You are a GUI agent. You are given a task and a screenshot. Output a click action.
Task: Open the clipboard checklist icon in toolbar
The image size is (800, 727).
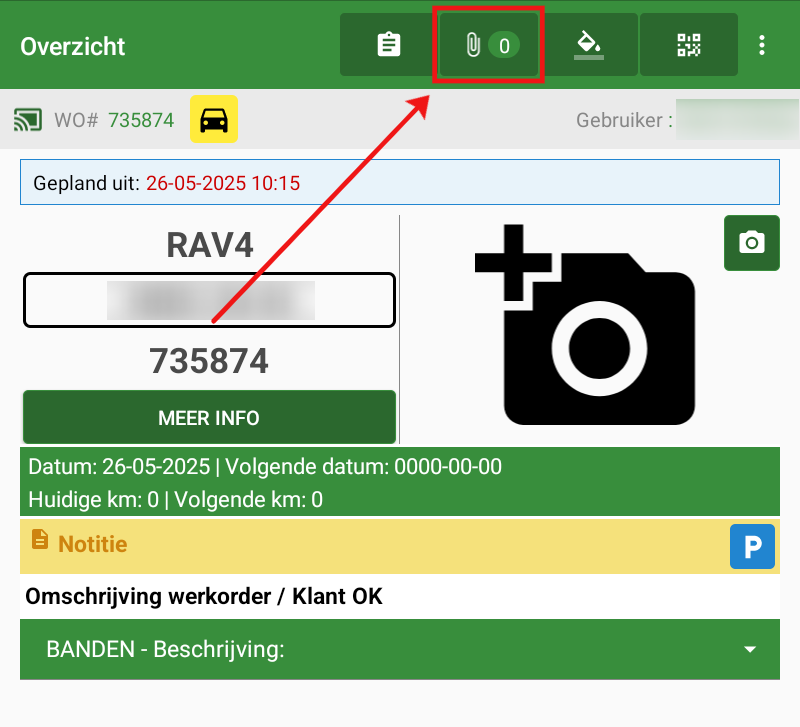(x=389, y=45)
